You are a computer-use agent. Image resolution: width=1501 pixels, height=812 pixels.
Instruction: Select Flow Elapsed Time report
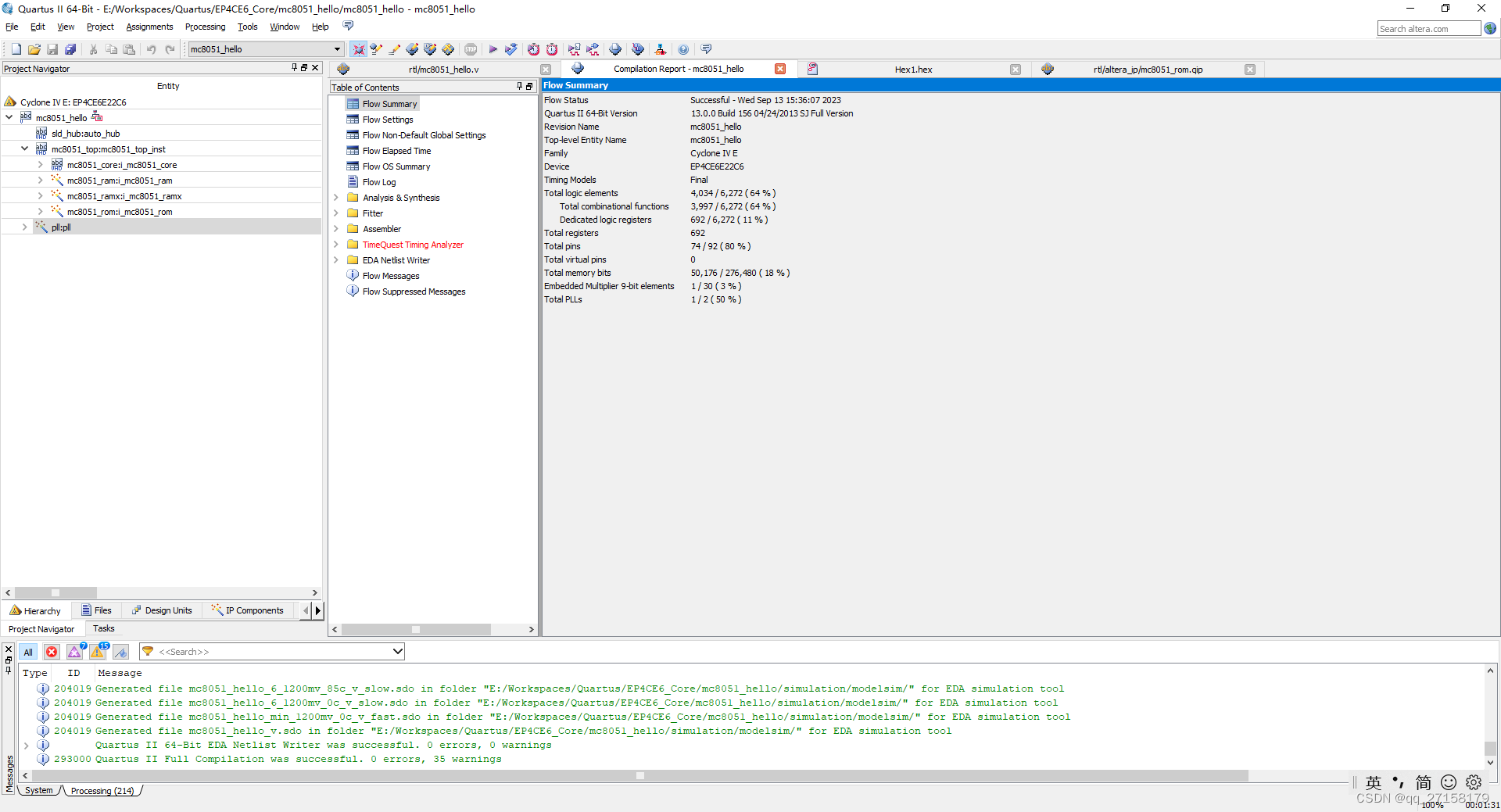click(x=396, y=151)
